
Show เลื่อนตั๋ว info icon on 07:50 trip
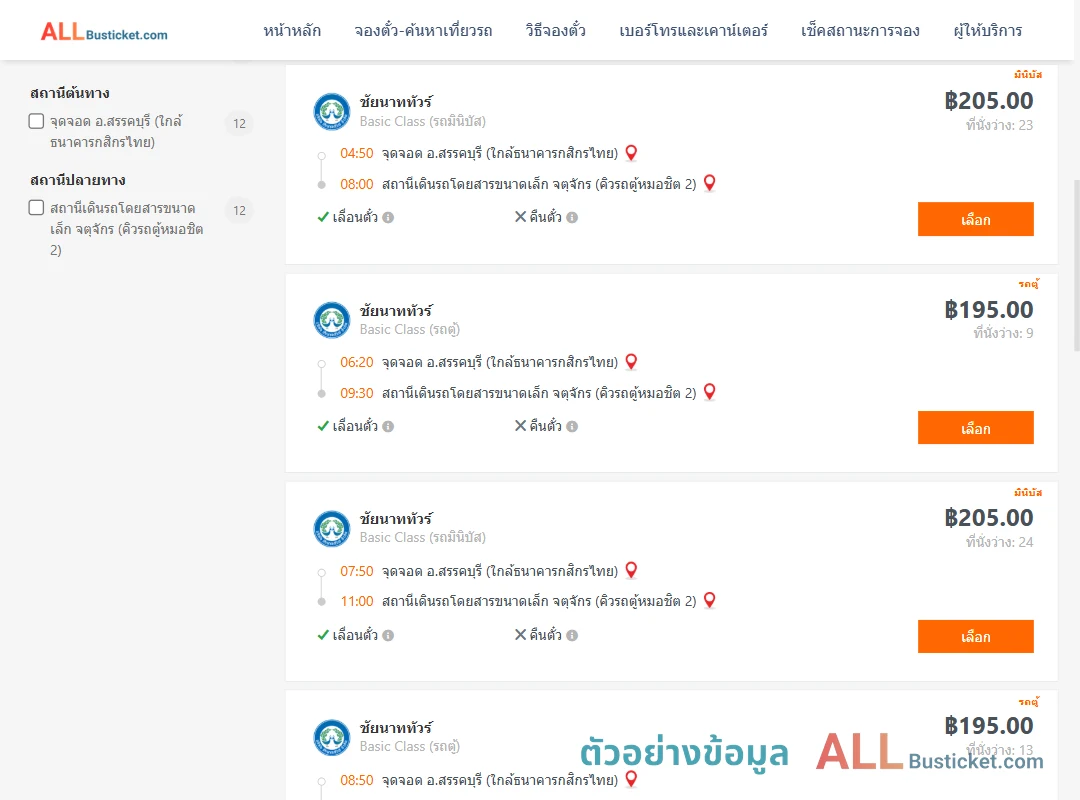[x=388, y=635]
